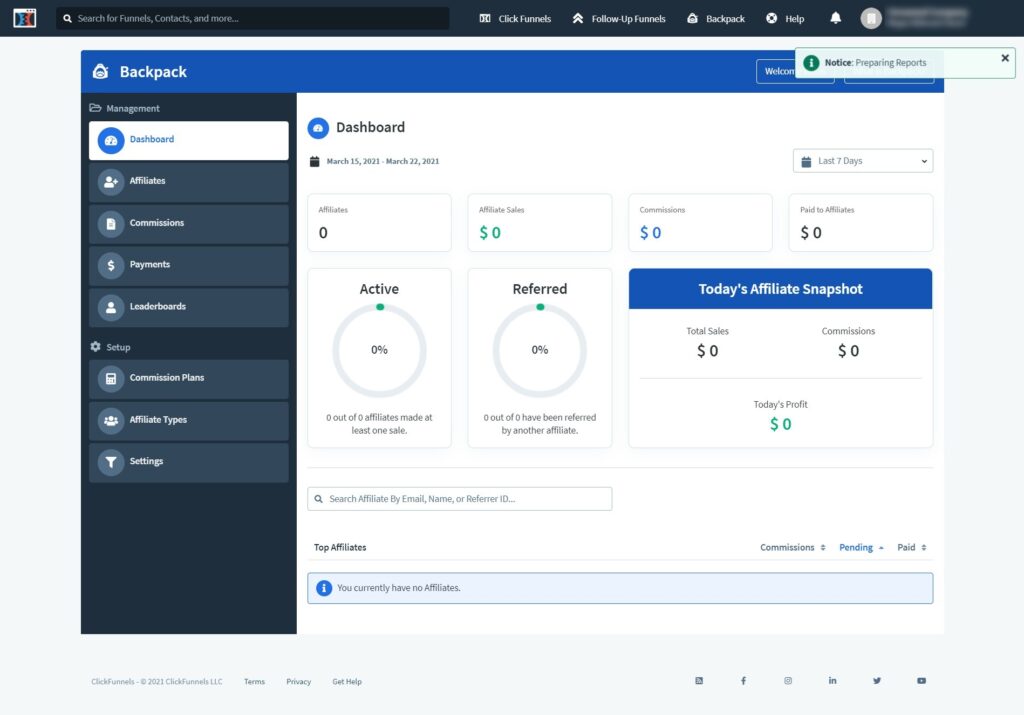The image size is (1024, 715).
Task: Click the blue Dashboard title icon
Action: click(x=318, y=128)
